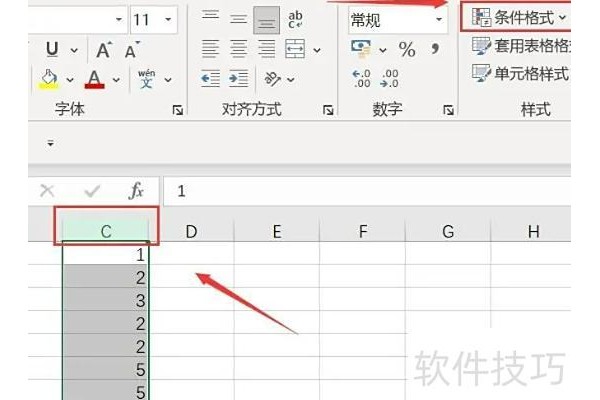Select column C header
This screenshot has width=600, height=400.
tap(106, 231)
